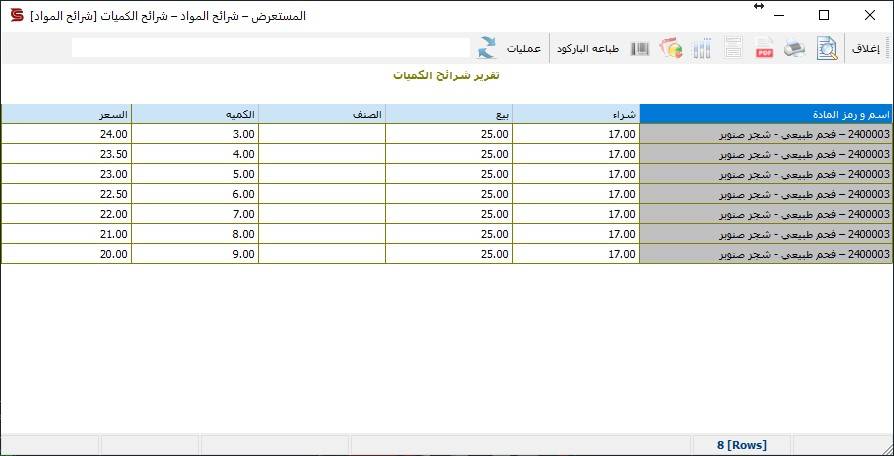The height and width of the screenshot is (456, 894).
Task: Click 17.00 purchase value in quantity 3.00 row
Action: coord(576,134)
